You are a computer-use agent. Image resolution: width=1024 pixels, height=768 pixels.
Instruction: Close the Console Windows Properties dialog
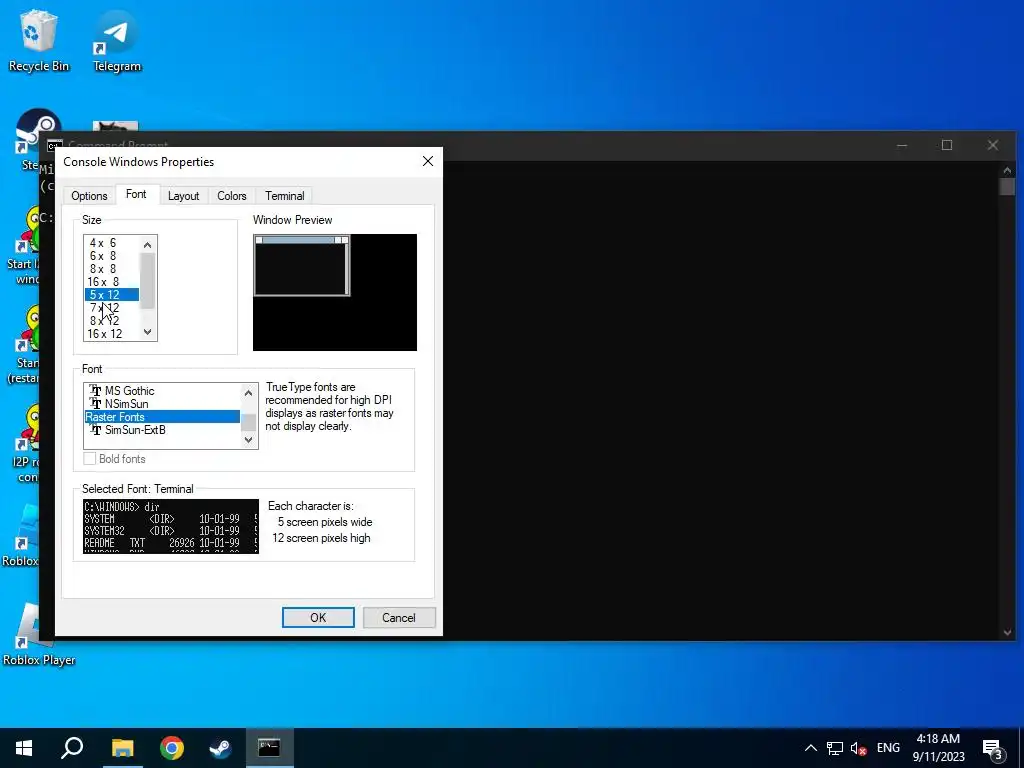(x=428, y=161)
